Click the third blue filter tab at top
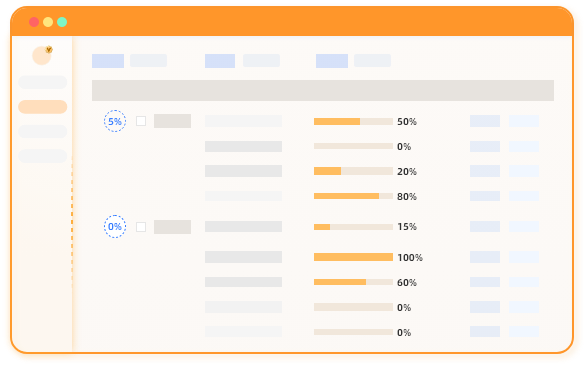 click(332, 61)
